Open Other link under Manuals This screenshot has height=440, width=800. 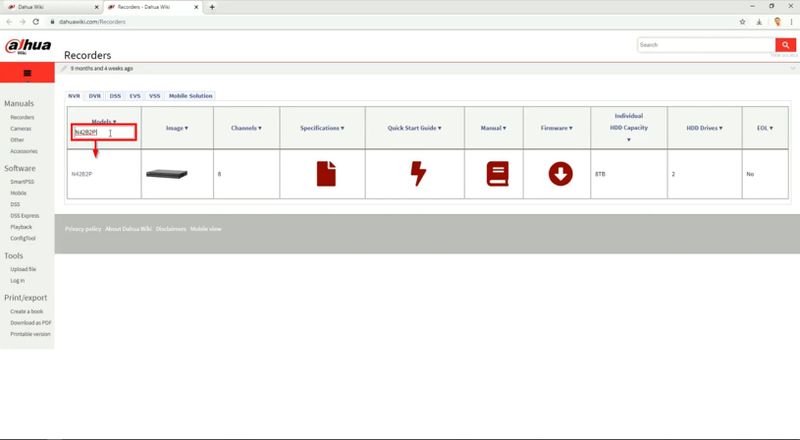coord(17,140)
